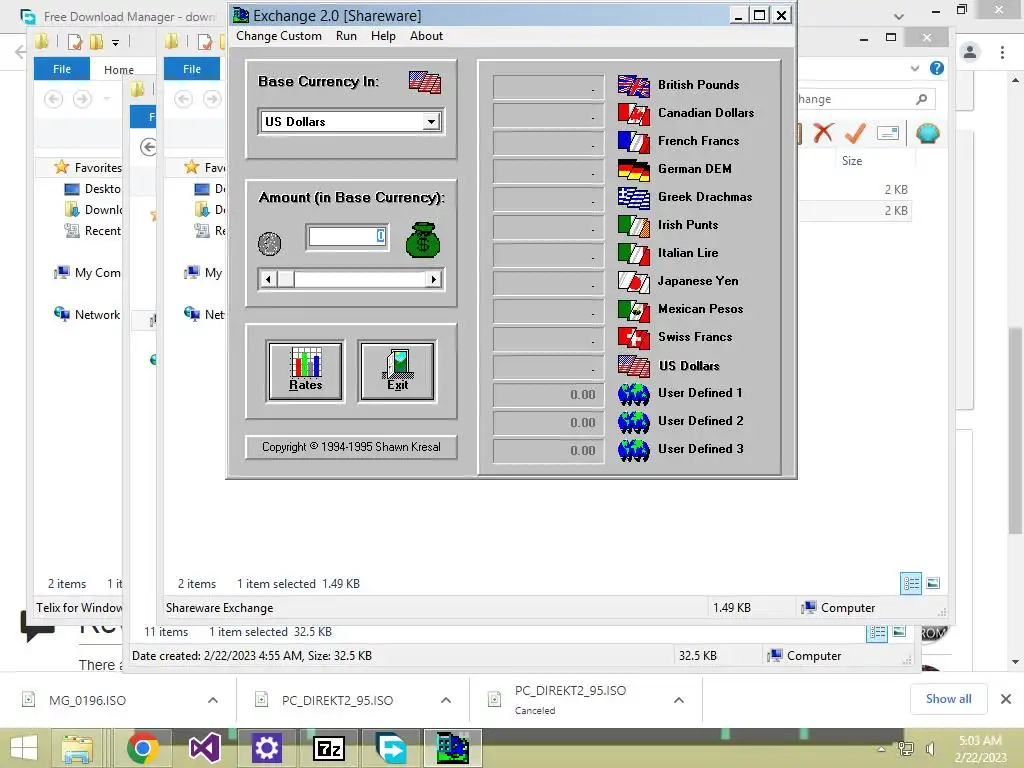Open the Base Currency dropdown arrow

[431, 121]
